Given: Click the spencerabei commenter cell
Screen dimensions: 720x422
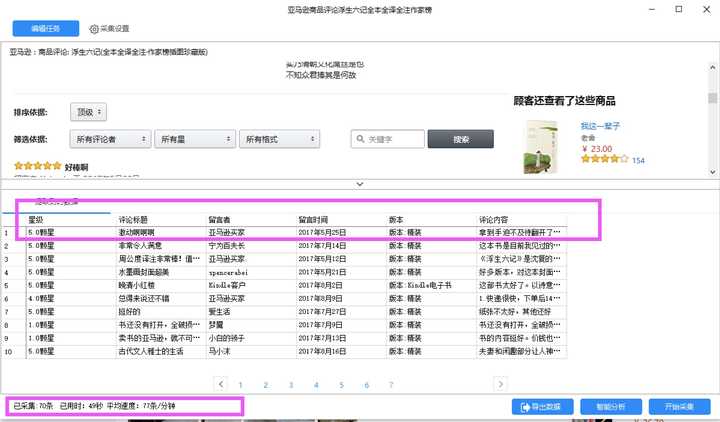Looking at the screenshot, I should (251, 272).
